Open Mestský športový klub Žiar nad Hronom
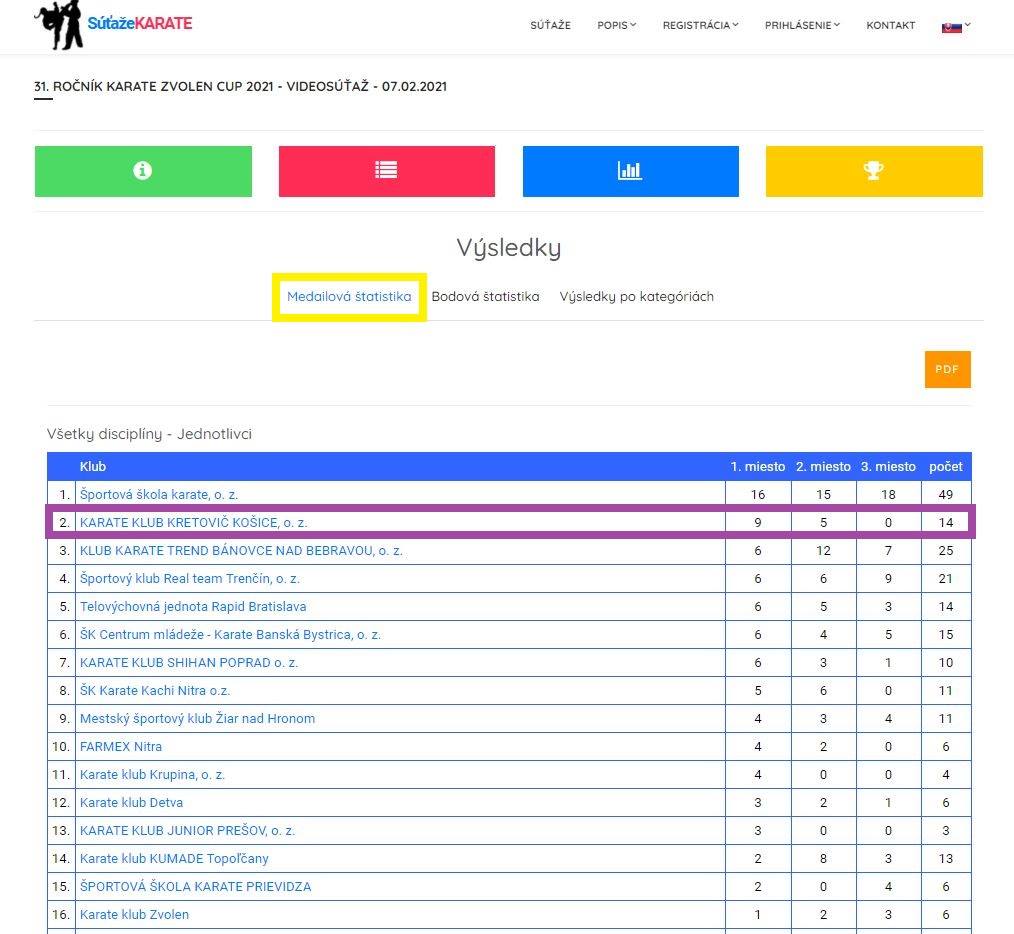1014x934 pixels. [197, 718]
